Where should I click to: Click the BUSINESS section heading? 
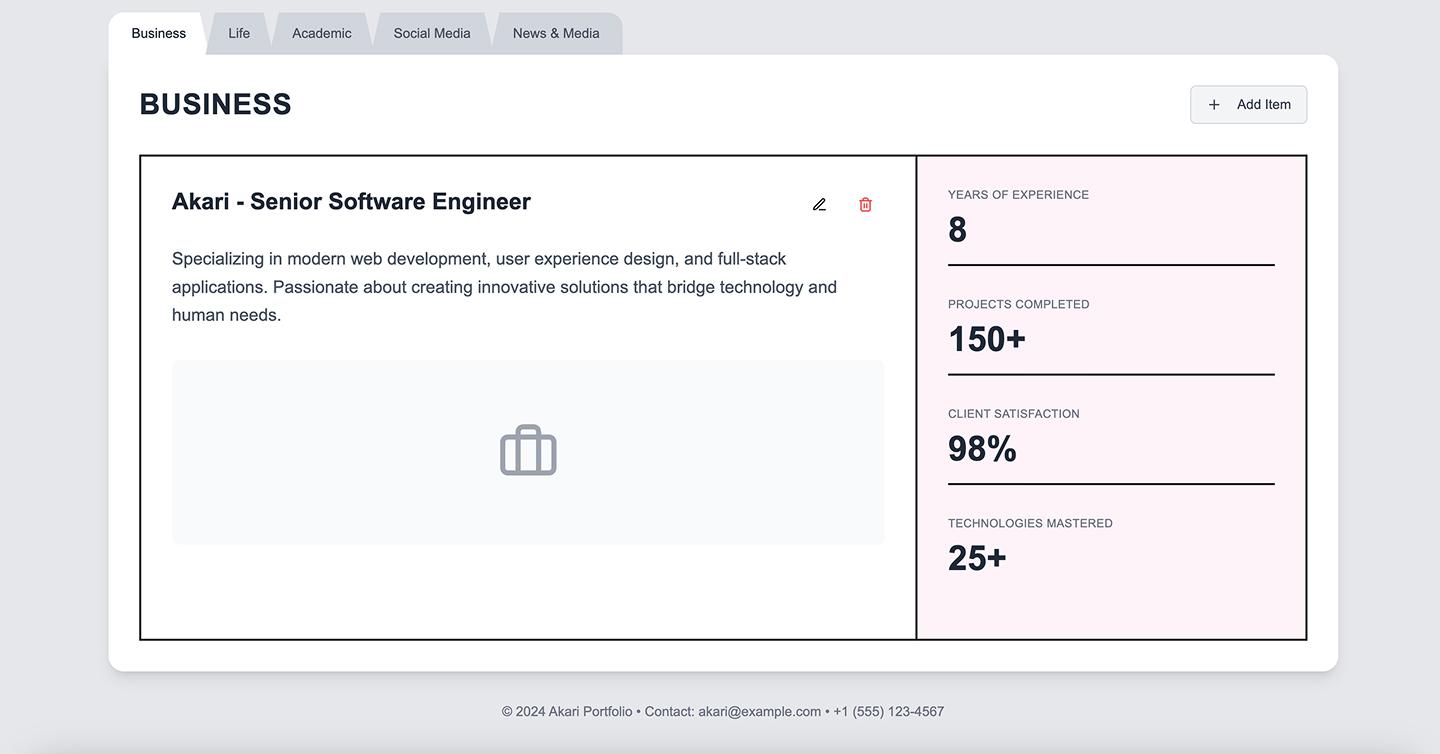(x=216, y=104)
